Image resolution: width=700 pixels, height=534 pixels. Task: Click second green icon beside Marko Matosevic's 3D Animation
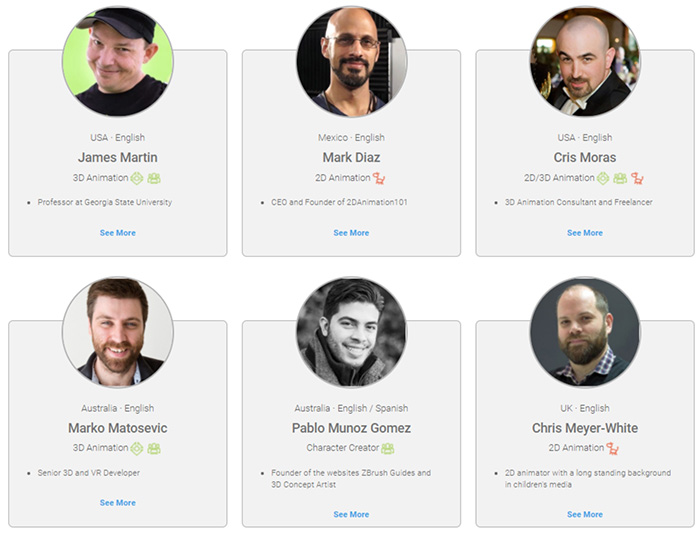click(154, 448)
